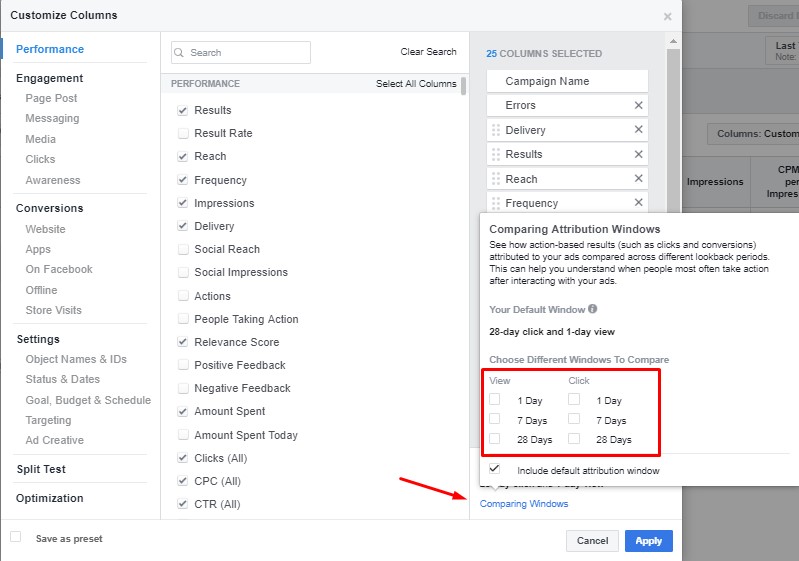Remove the Results column with its X
Screen dimensions: 799x561
pos(638,154)
